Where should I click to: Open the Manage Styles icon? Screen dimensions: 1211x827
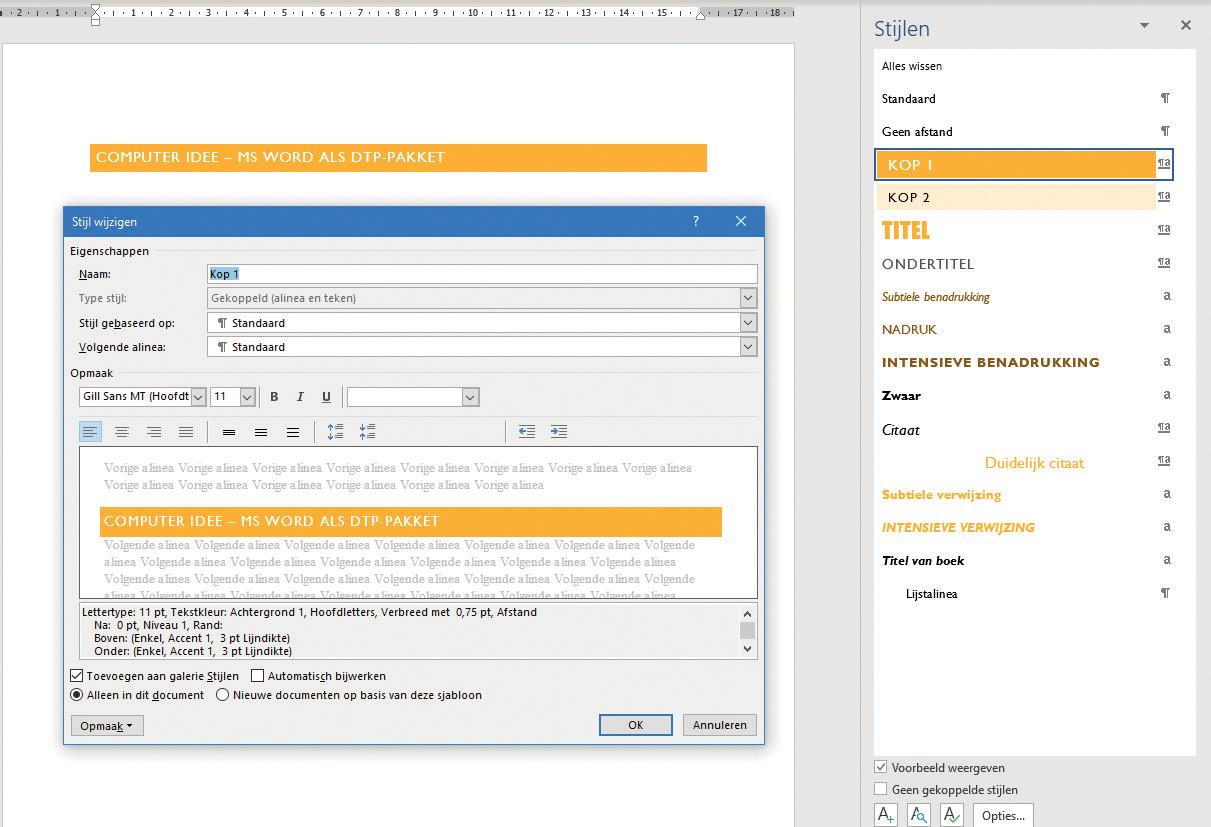click(952, 815)
